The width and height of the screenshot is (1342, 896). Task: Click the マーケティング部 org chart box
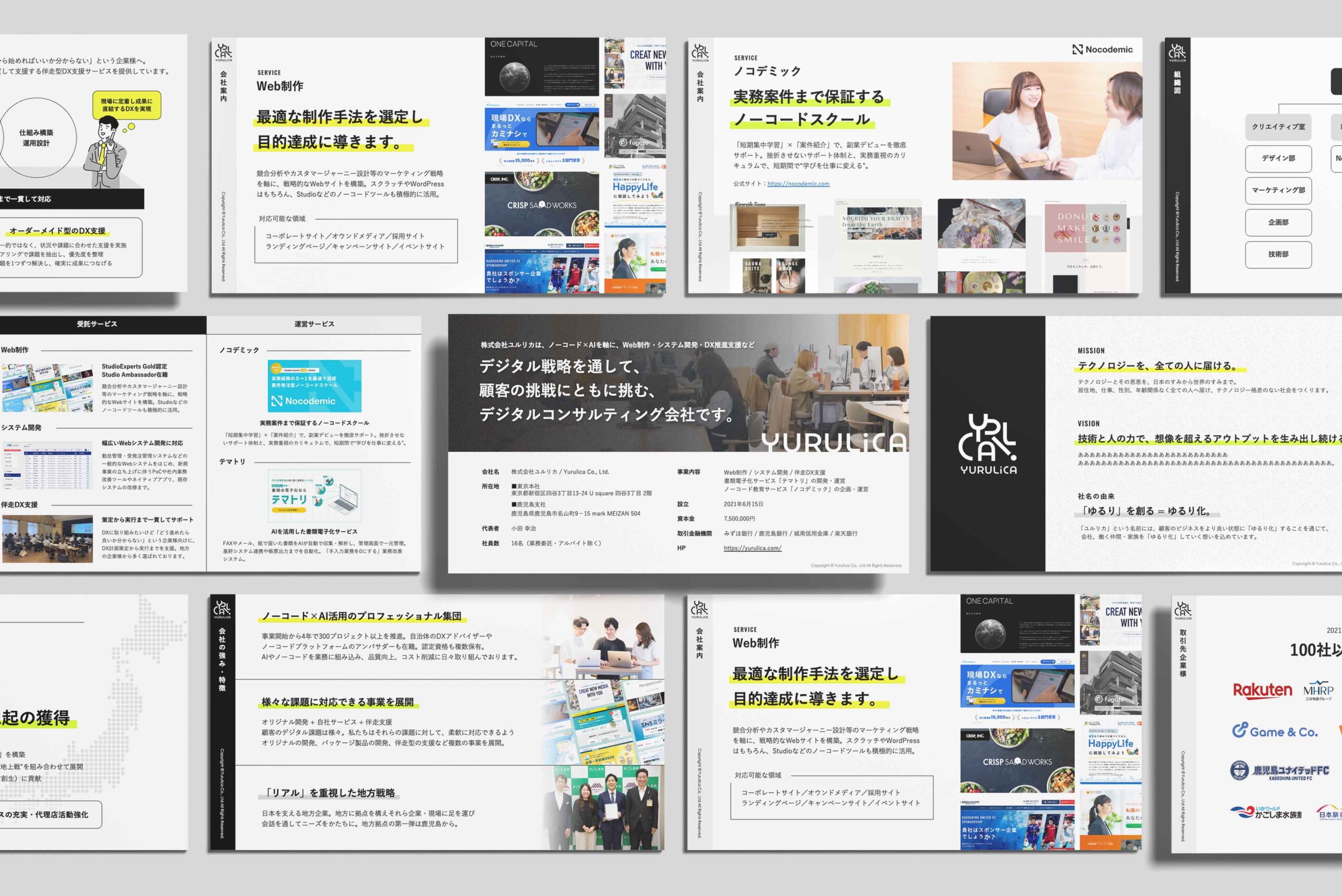(x=1278, y=190)
